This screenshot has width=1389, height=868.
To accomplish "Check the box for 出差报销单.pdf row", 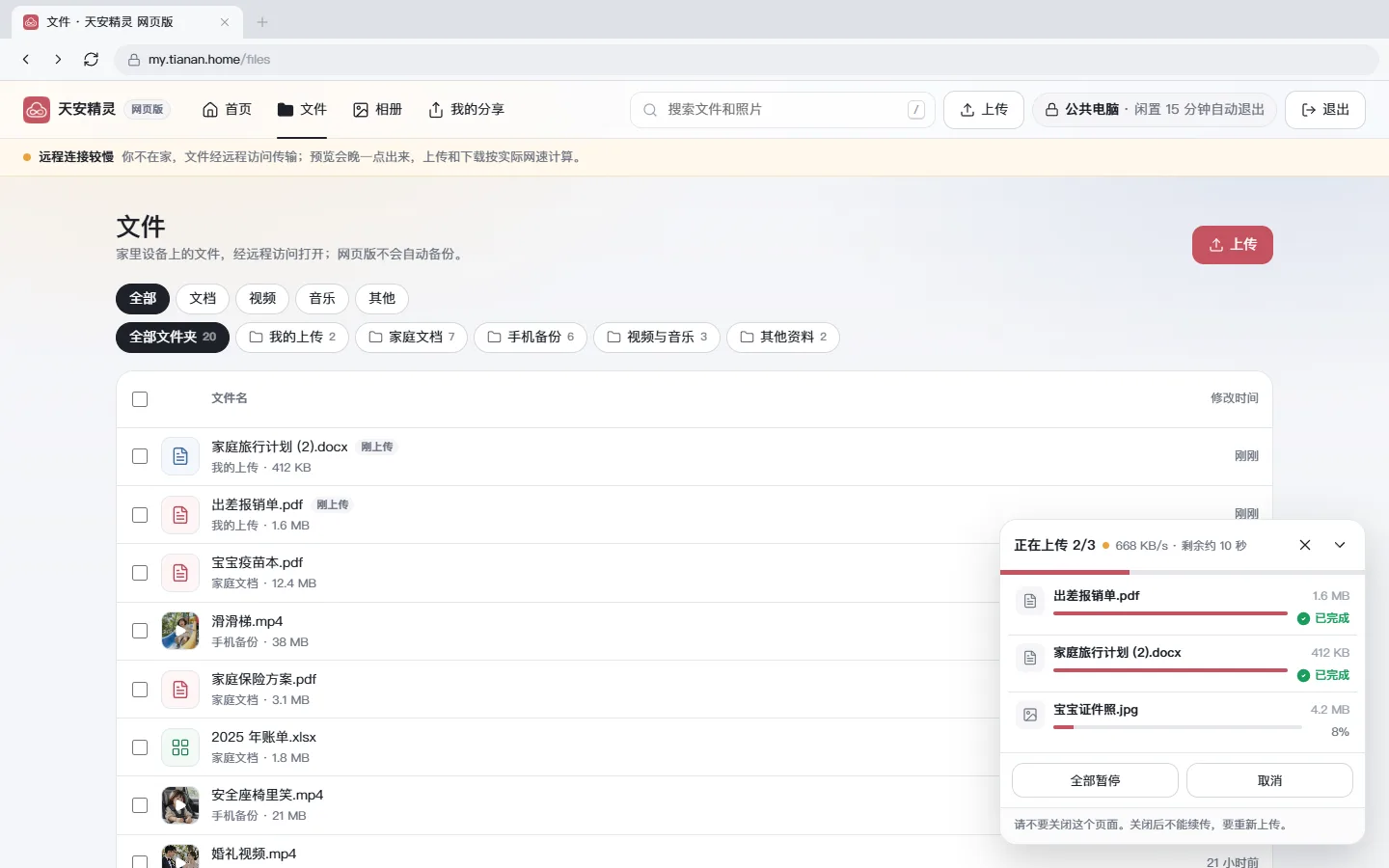I will click(x=140, y=515).
